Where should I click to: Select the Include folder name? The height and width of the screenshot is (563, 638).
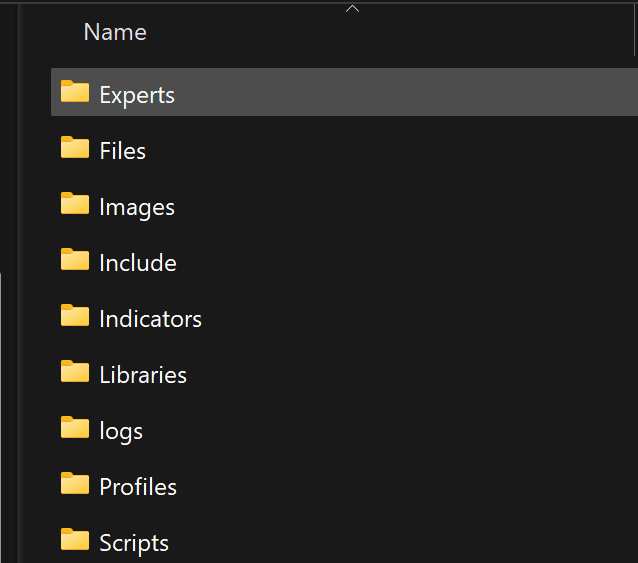[x=138, y=263]
